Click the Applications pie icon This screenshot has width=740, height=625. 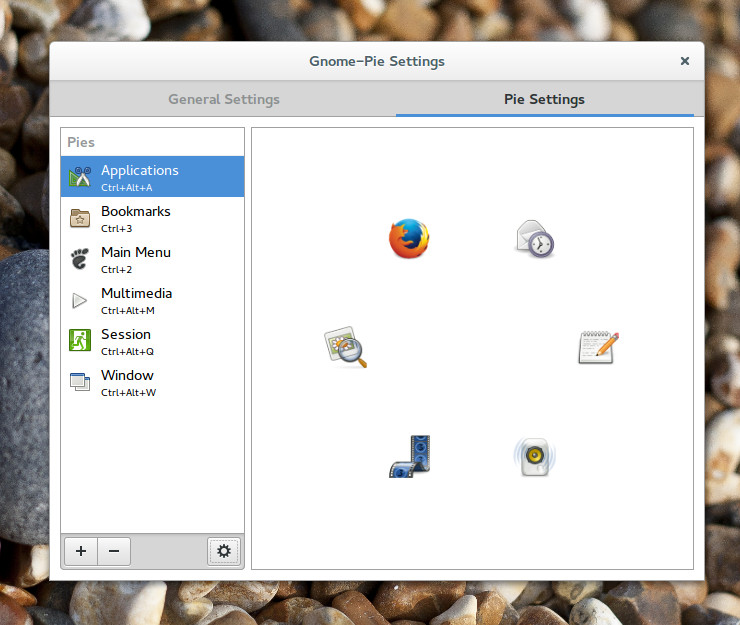coord(80,177)
